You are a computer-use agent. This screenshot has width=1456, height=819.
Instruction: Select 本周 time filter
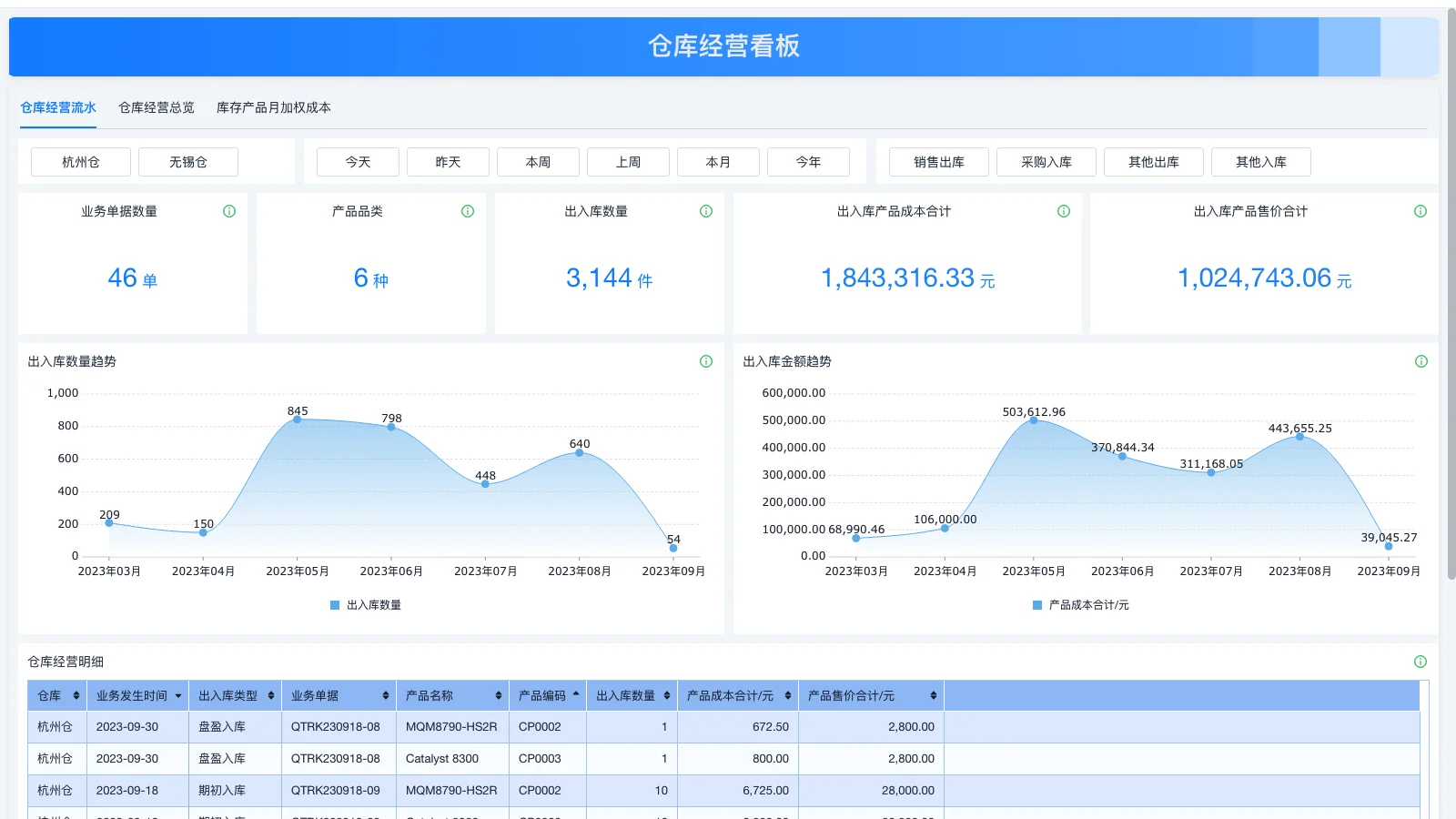538,162
